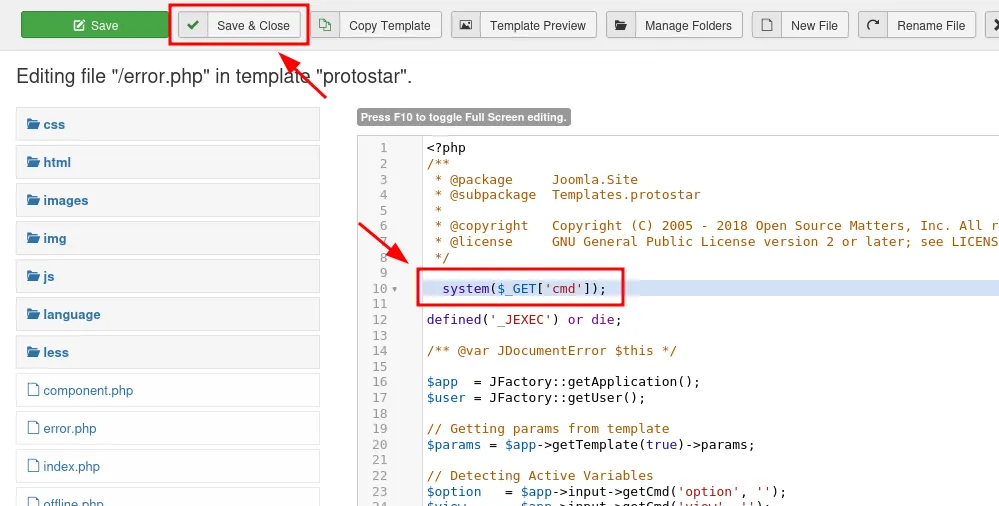Click the @package Joomla.Site comment line
Screen dimensions: 999x506
point(536,180)
